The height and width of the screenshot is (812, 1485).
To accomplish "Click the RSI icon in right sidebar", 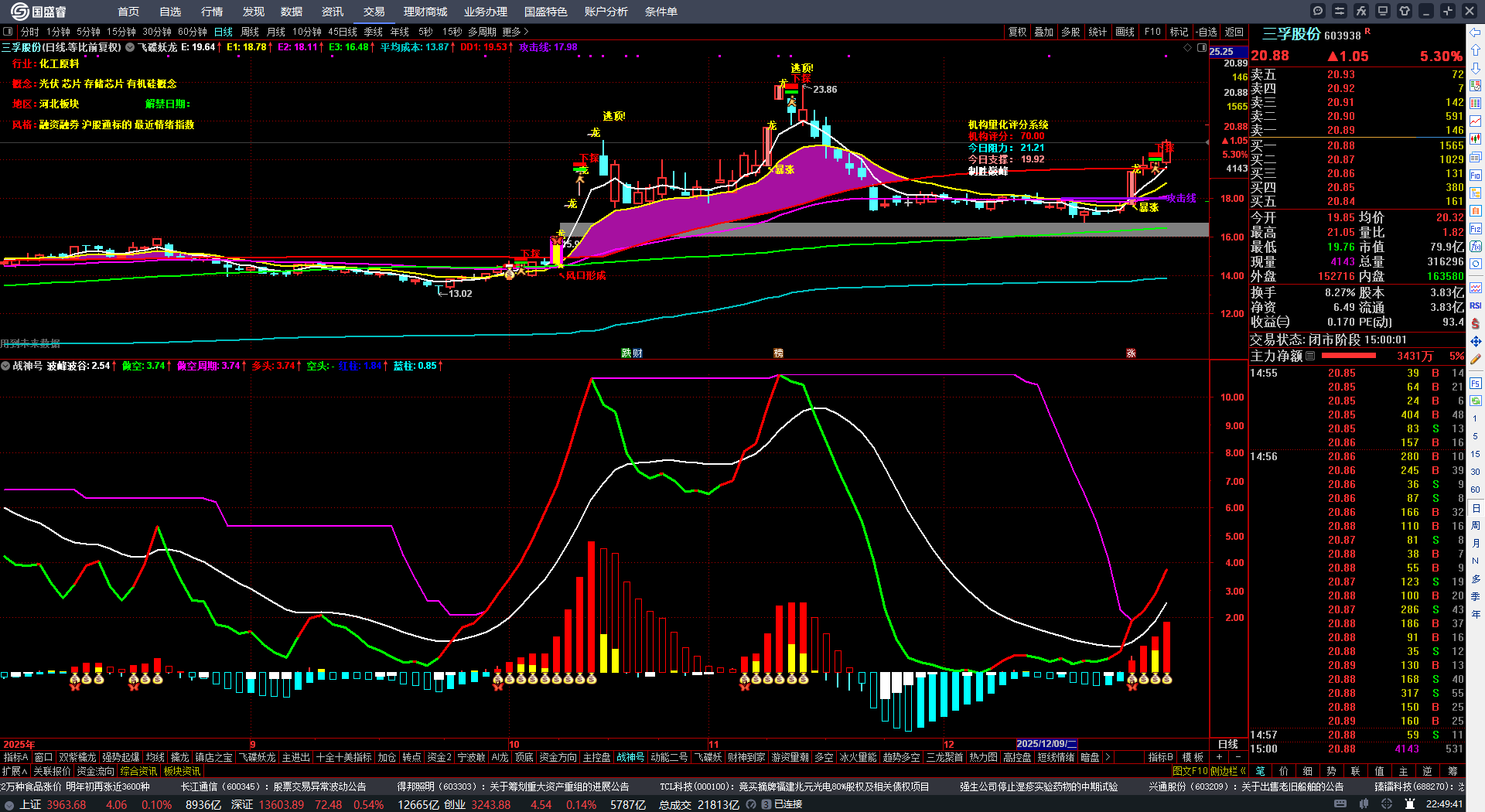I will [1476, 305].
